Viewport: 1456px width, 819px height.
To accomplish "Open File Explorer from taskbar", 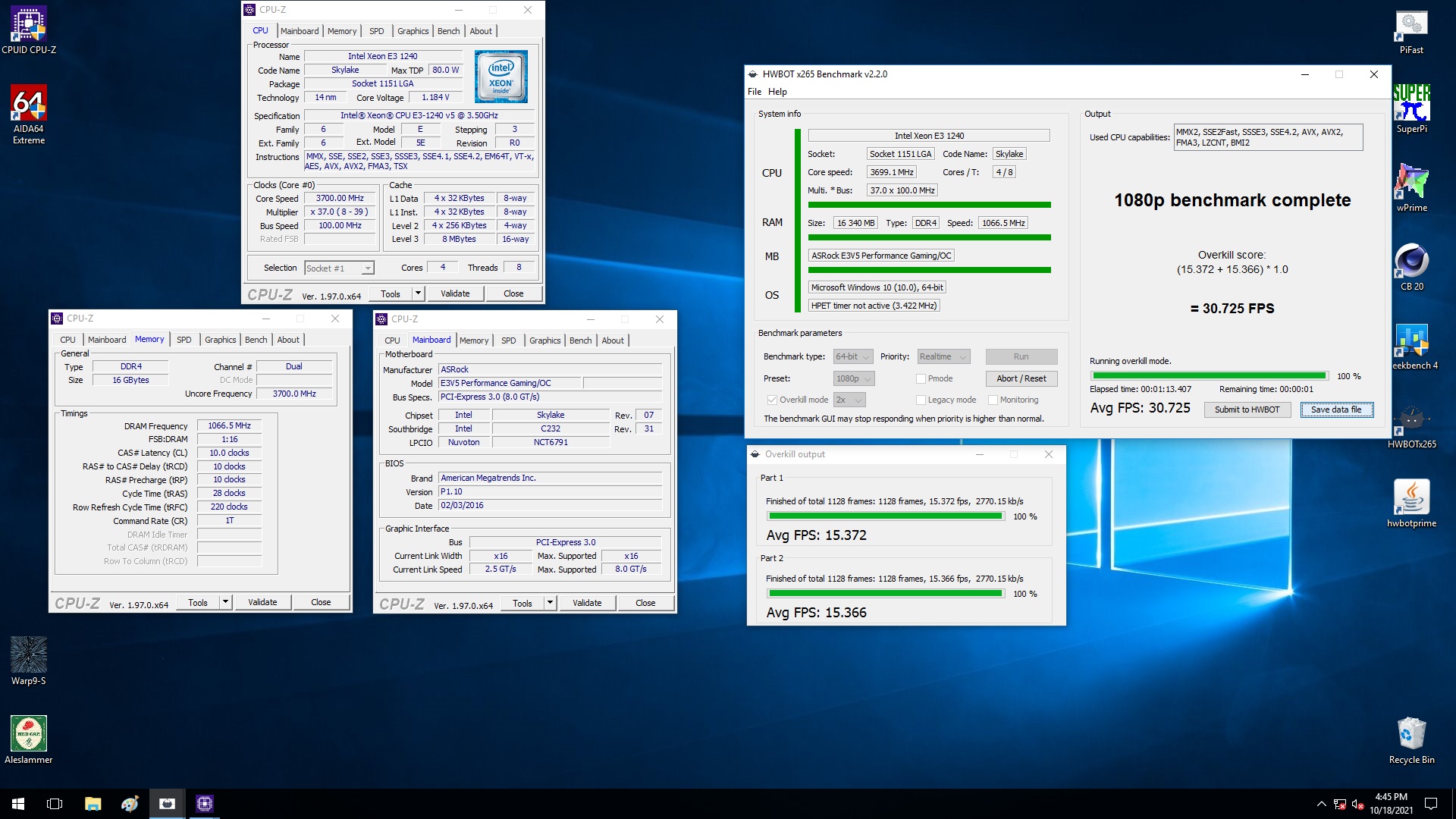I will click(93, 804).
